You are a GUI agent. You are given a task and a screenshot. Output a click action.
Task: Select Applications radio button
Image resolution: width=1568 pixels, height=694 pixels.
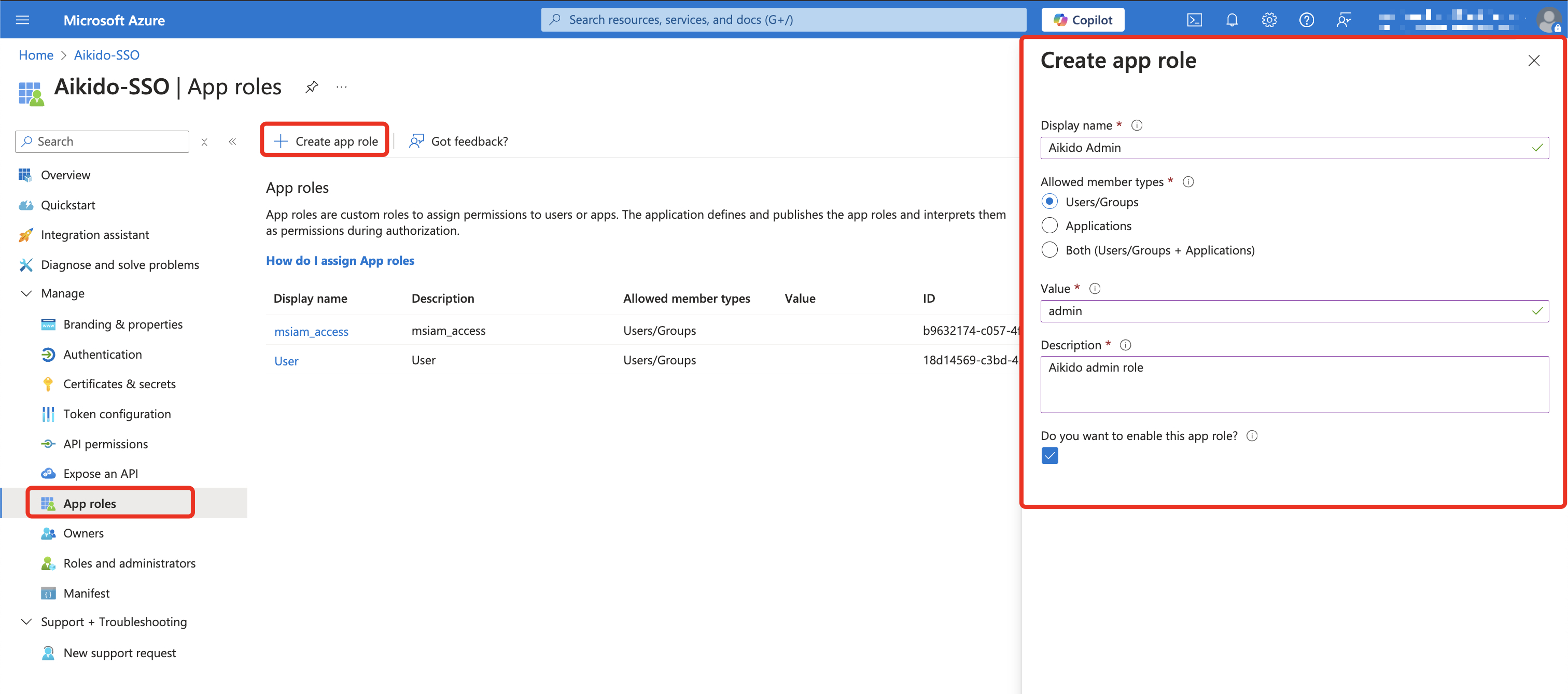coord(1049,225)
